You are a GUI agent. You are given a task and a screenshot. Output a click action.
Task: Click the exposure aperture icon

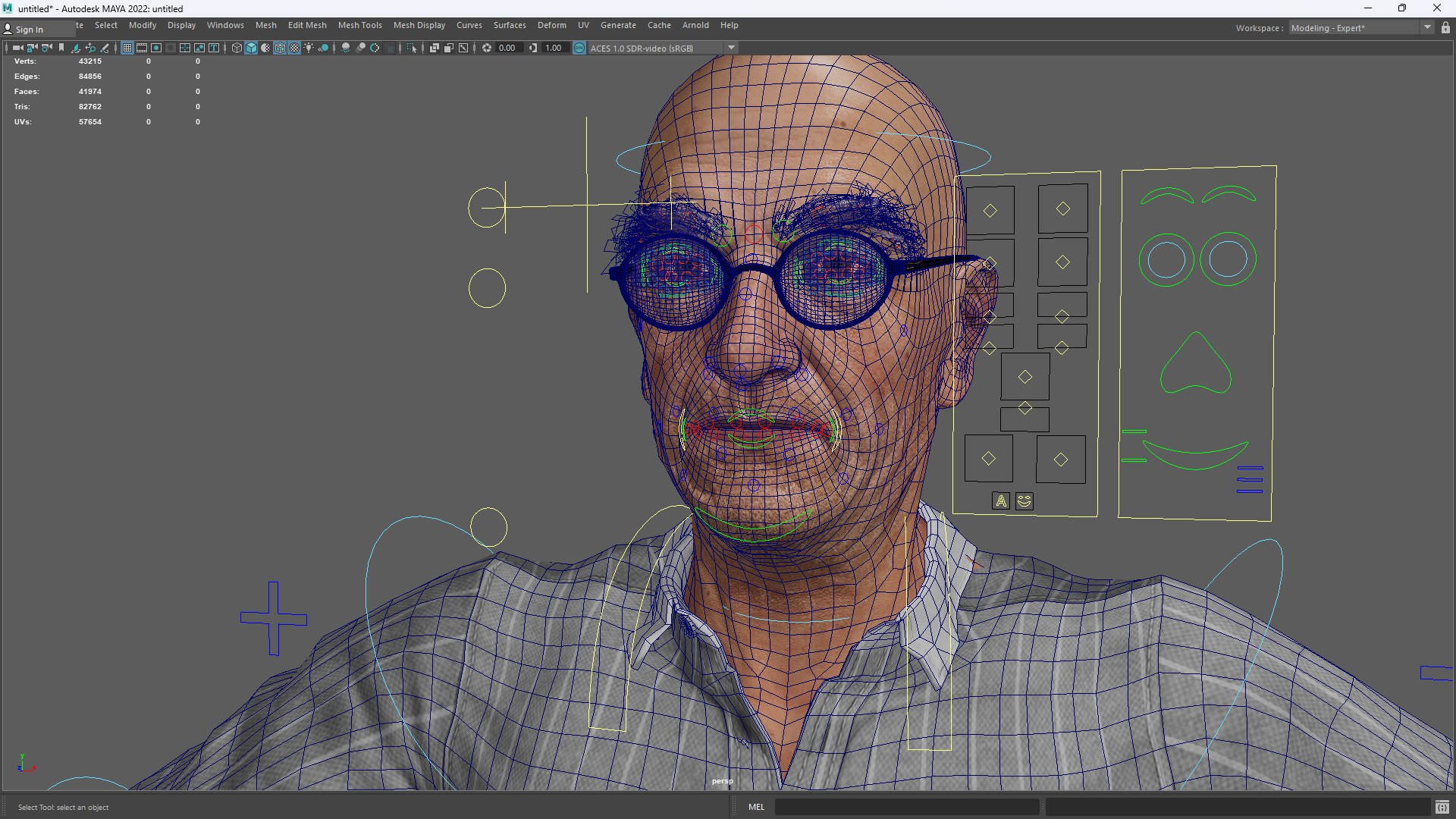coord(487,48)
